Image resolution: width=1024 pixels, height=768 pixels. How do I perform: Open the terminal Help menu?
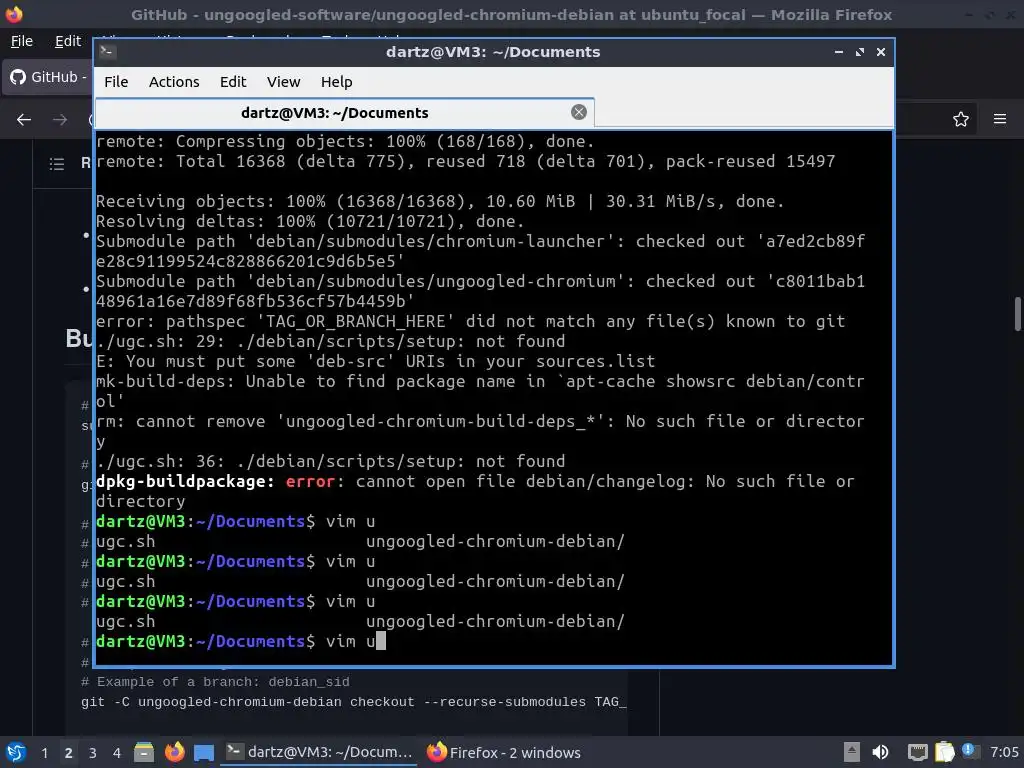[x=336, y=82]
